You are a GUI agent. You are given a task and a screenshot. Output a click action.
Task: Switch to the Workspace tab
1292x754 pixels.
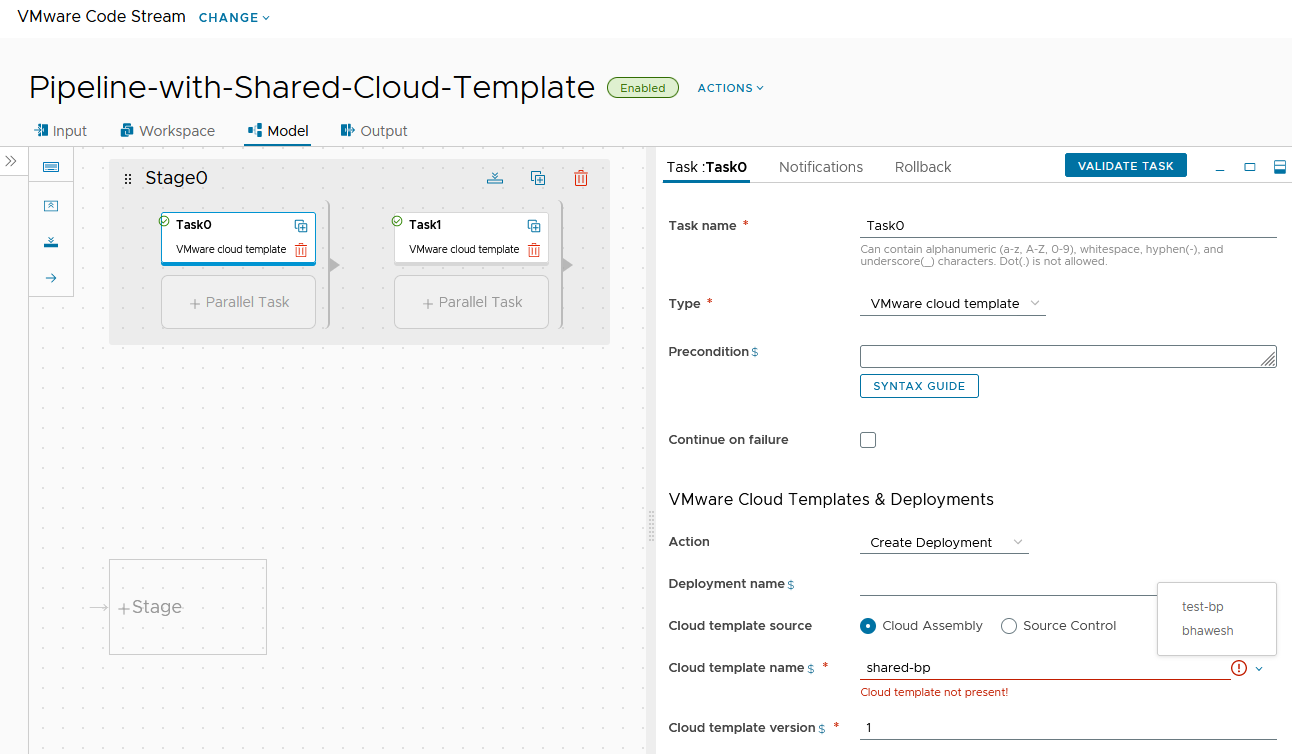167,131
